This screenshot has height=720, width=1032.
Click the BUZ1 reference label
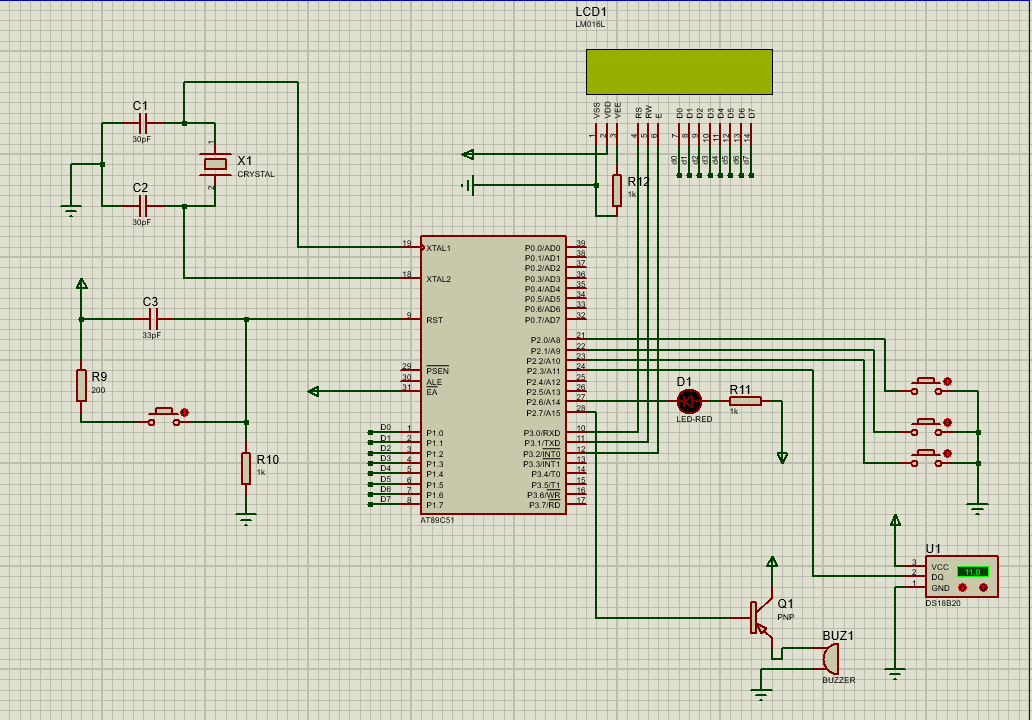[838, 636]
